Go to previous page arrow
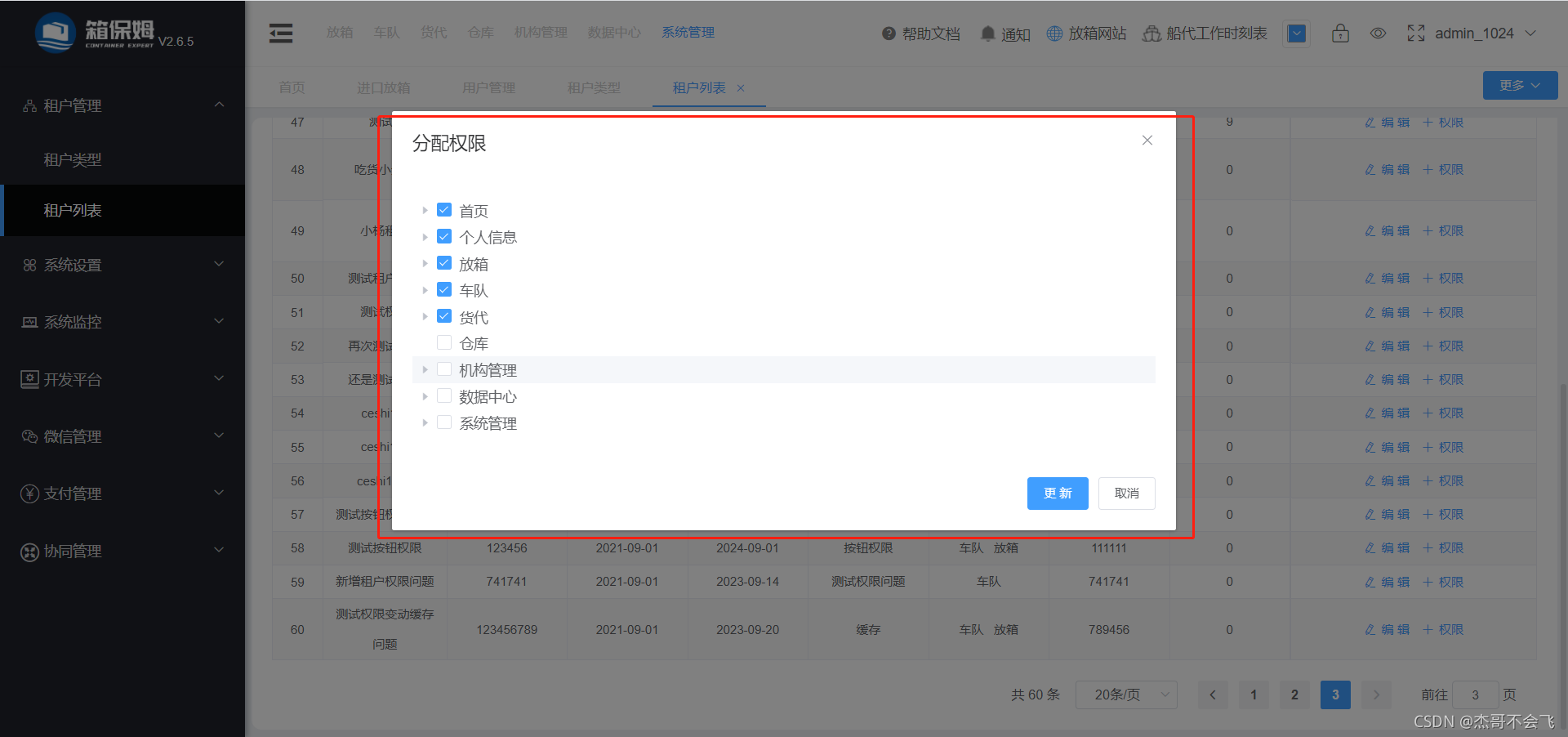This screenshot has width=1568, height=737. (x=1213, y=695)
